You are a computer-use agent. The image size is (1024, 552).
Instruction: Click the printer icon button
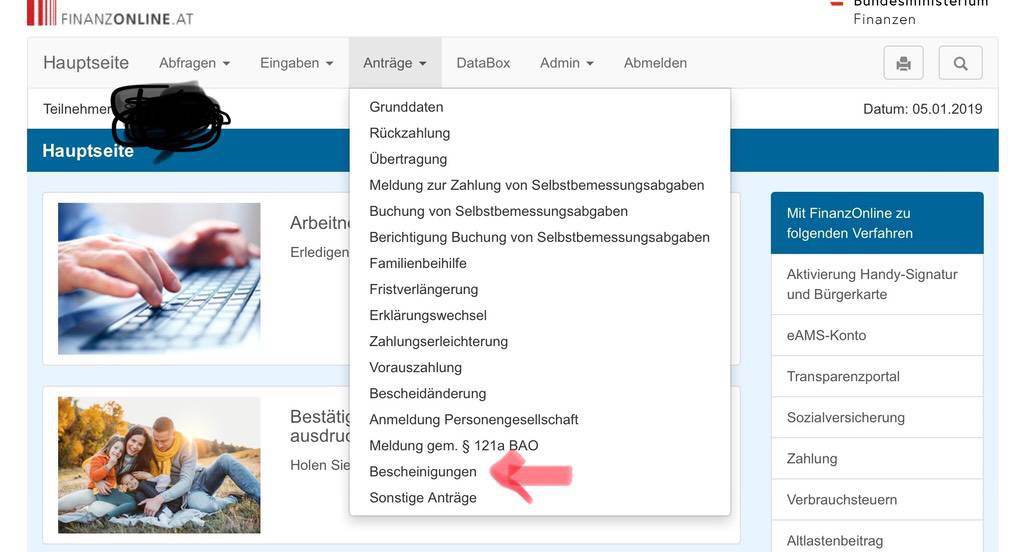click(x=903, y=63)
